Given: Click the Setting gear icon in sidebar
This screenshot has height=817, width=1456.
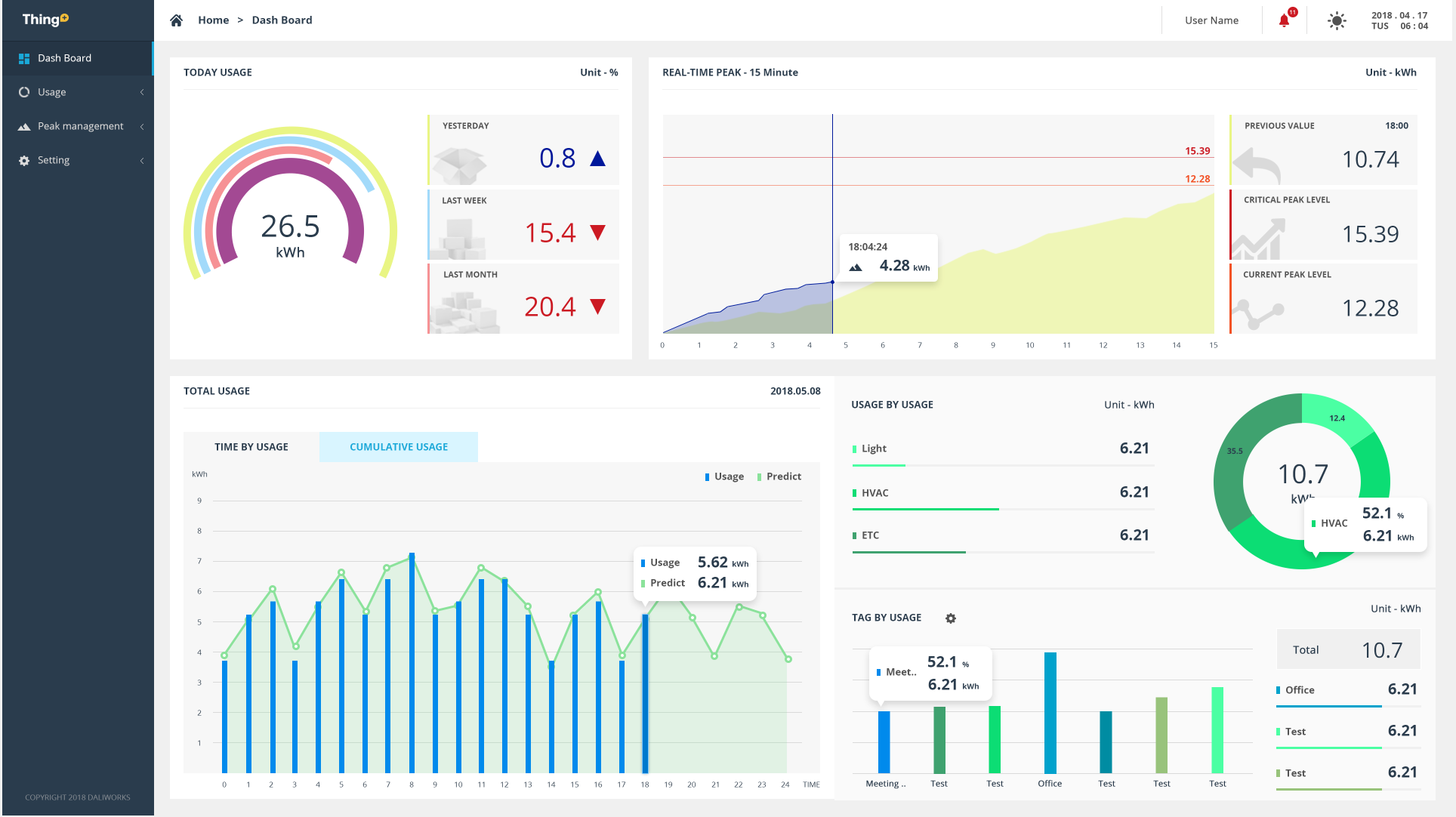Looking at the screenshot, I should coord(24,160).
